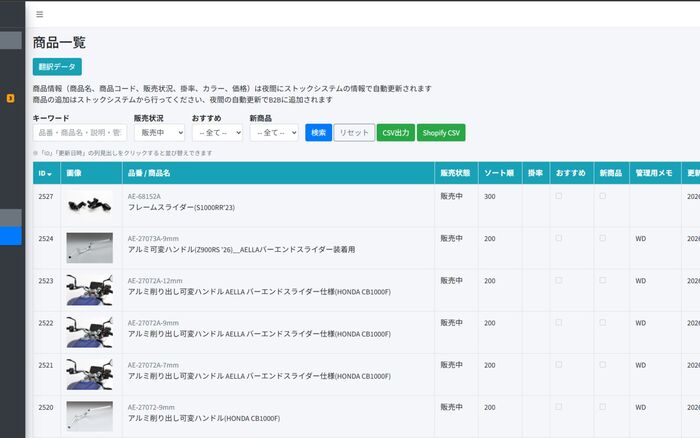Open the おすすめ filter dropdown

pos(217,133)
